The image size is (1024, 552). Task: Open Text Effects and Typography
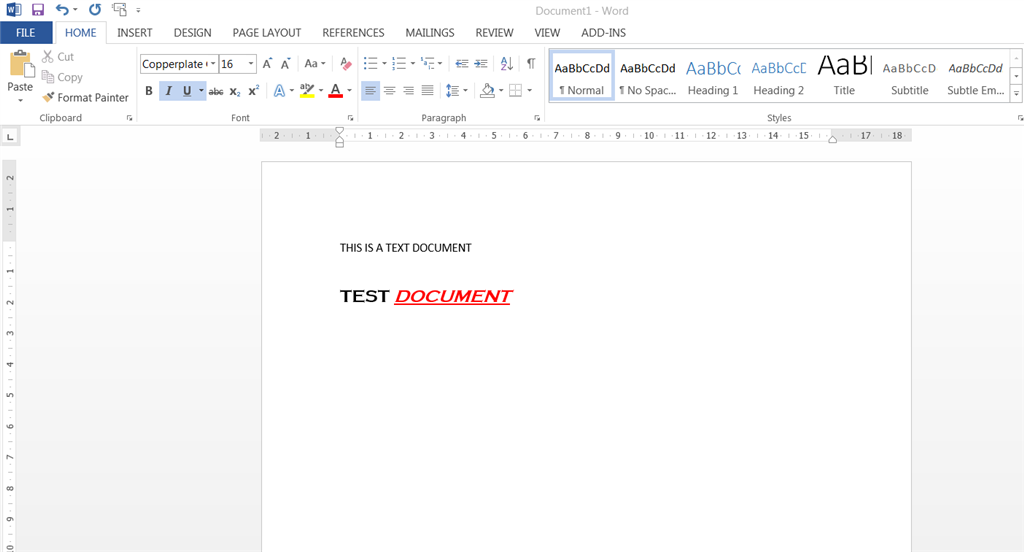pyautogui.click(x=279, y=91)
